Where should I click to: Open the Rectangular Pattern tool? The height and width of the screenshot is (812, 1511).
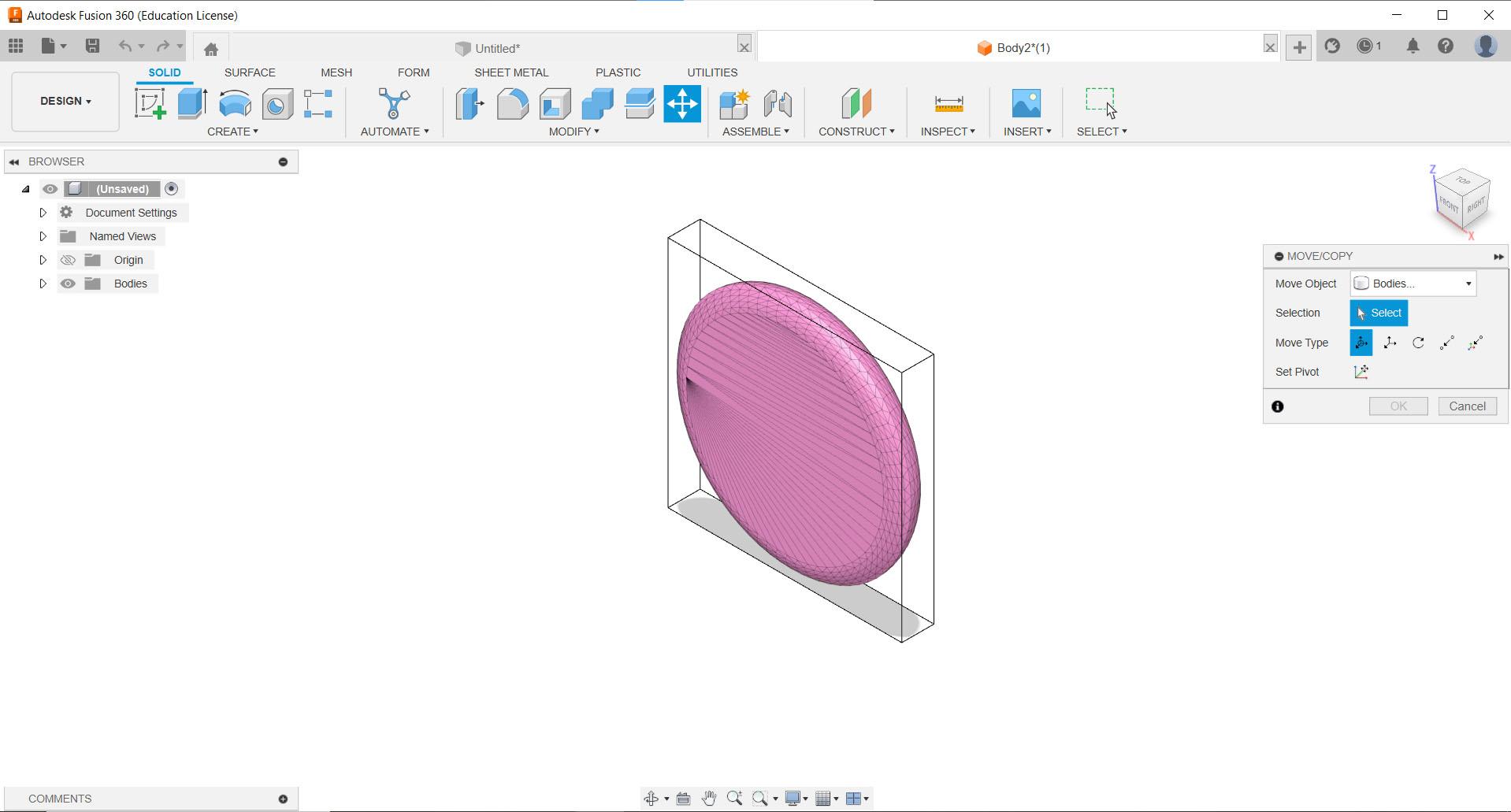click(x=318, y=103)
